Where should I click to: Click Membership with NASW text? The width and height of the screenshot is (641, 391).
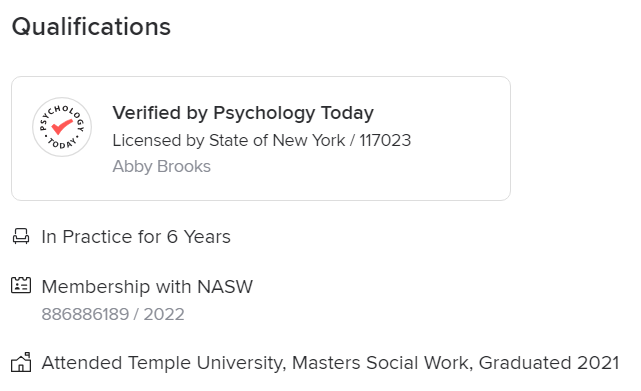coord(147,287)
